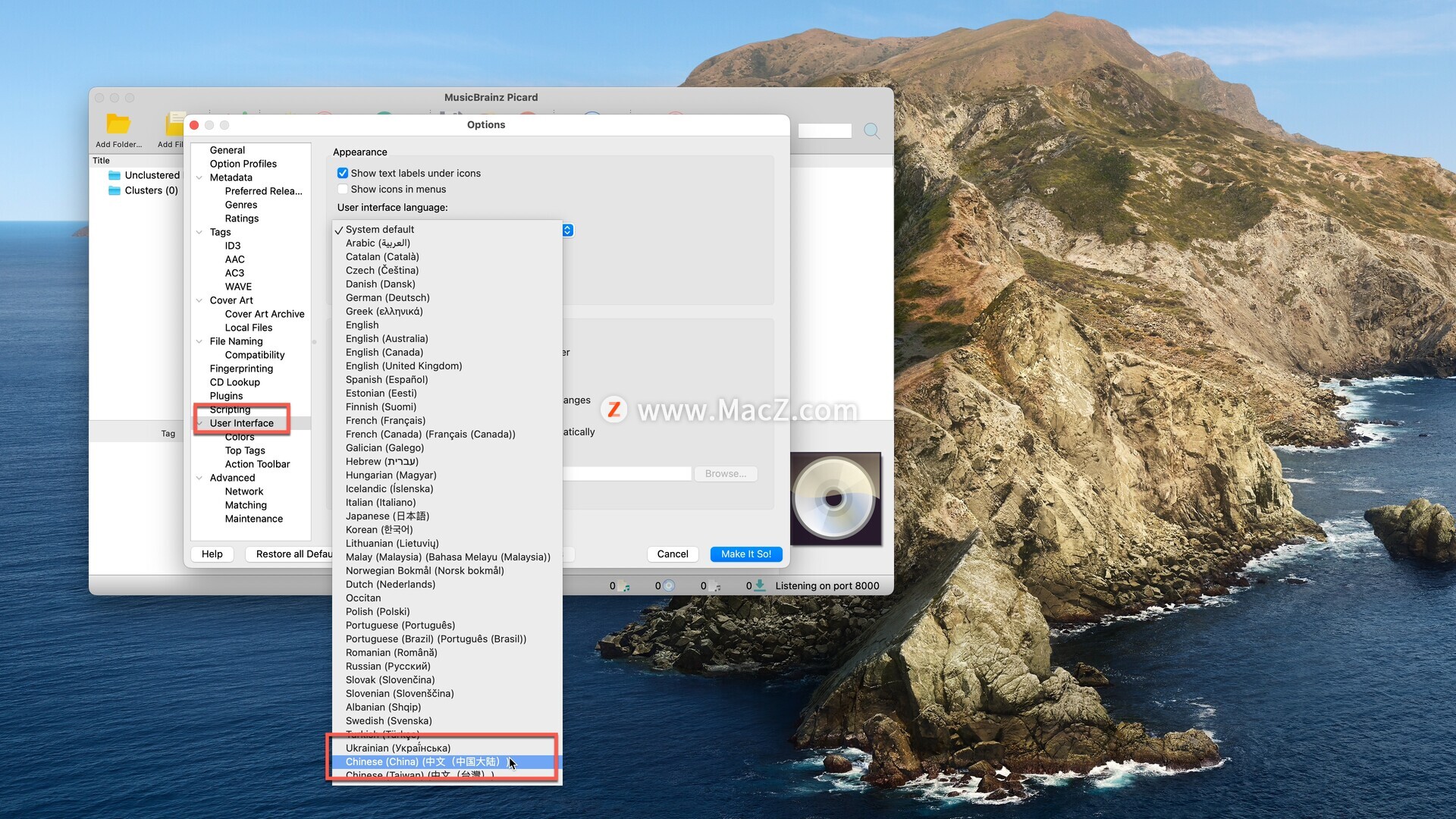Select Local Files option page

click(x=249, y=328)
